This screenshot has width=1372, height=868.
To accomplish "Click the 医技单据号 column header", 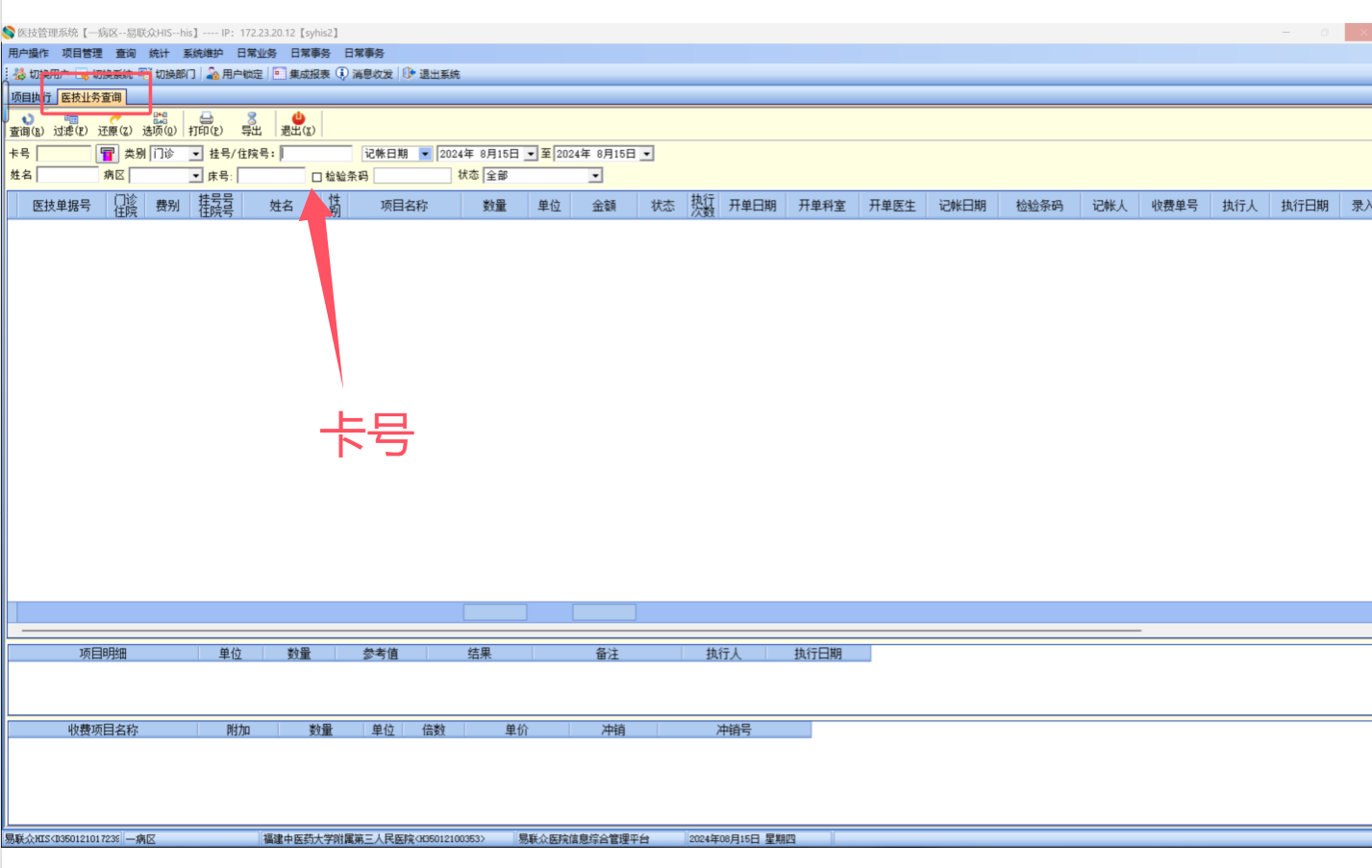I will (x=62, y=206).
